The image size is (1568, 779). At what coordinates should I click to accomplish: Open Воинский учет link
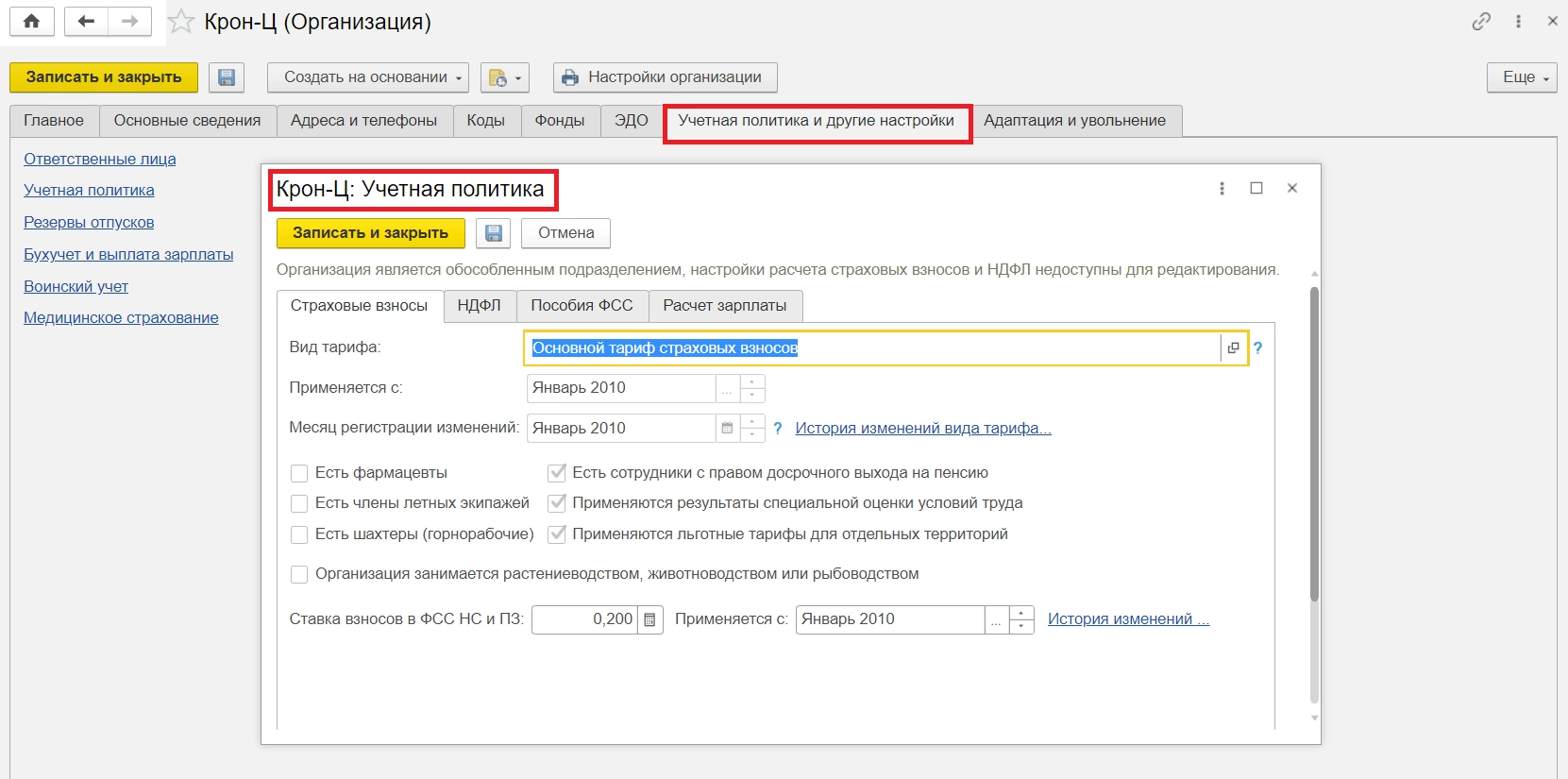(76, 287)
